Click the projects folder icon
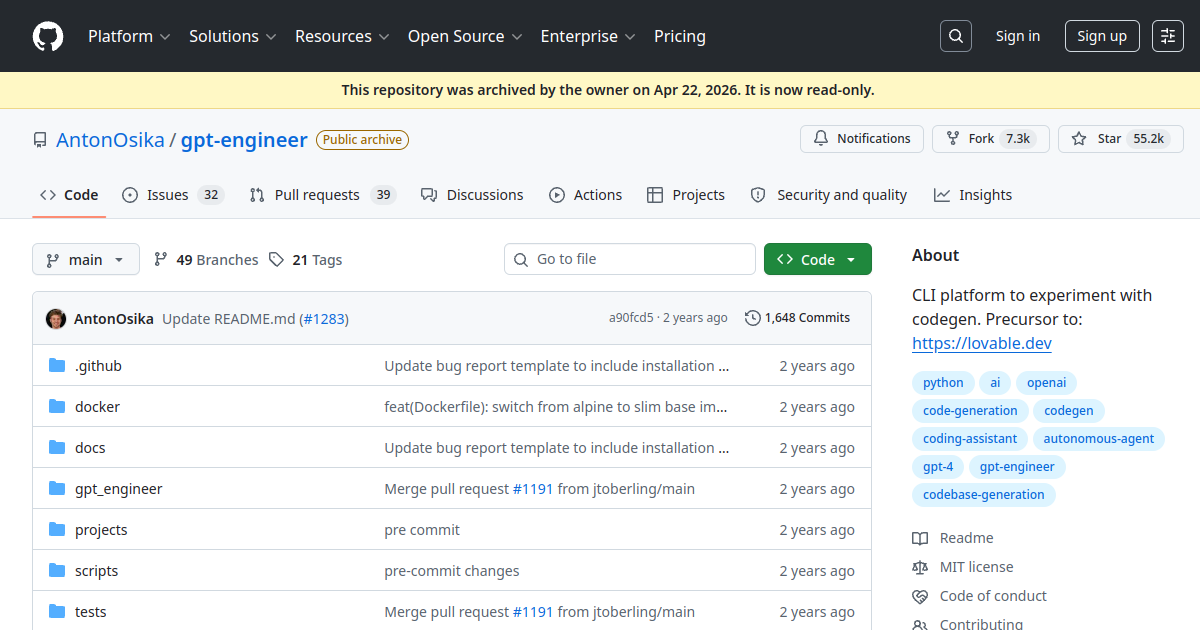Image resolution: width=1200 pixels, height=630 pixels. coord(57,530)
